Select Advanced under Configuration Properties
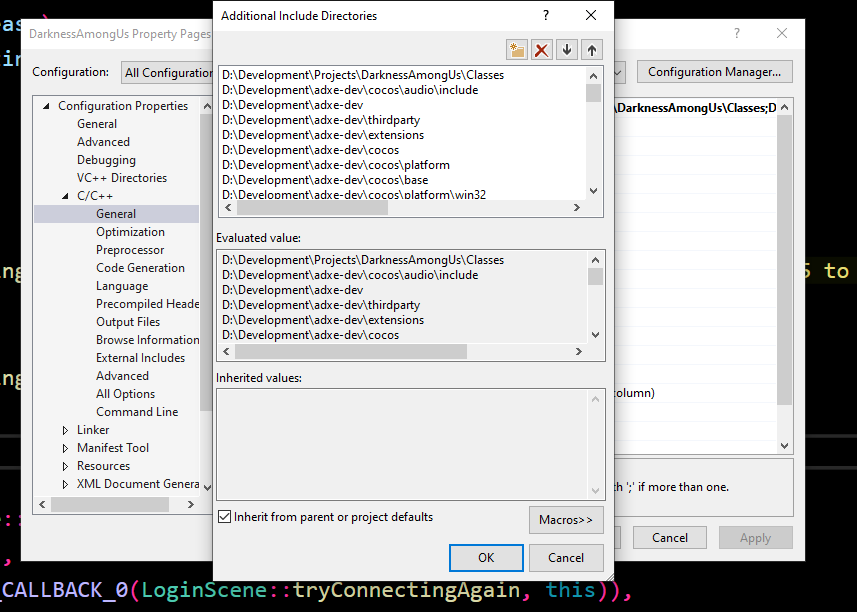 (x=103, y=142)
